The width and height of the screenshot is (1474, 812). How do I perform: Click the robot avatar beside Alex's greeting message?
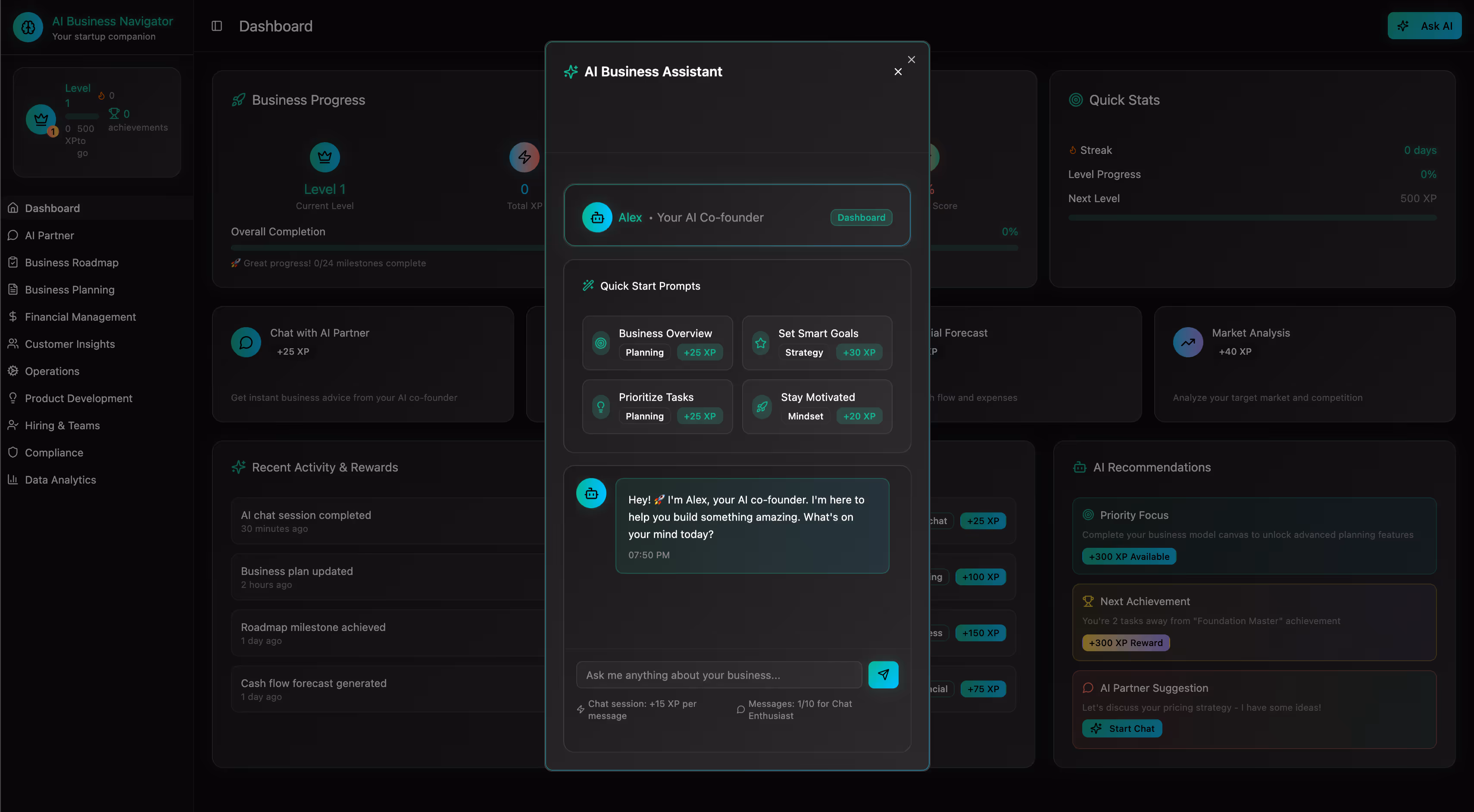click(x=591, y=493)
